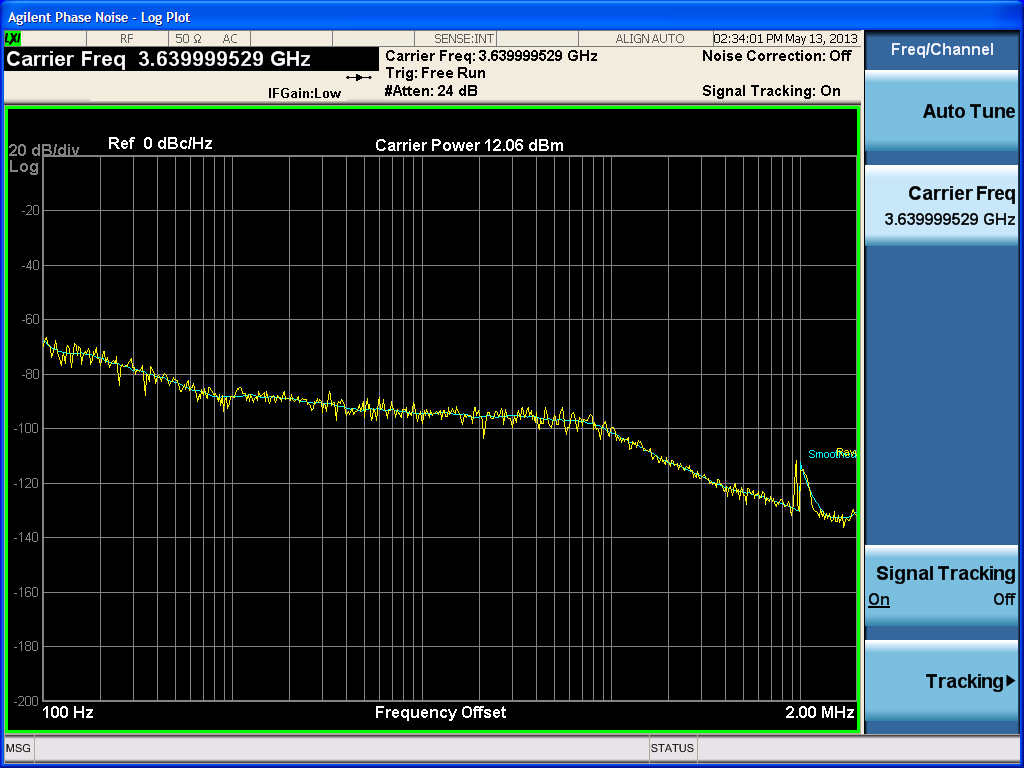Click the Agilent Phase Noise title bar

click(512, 16)
